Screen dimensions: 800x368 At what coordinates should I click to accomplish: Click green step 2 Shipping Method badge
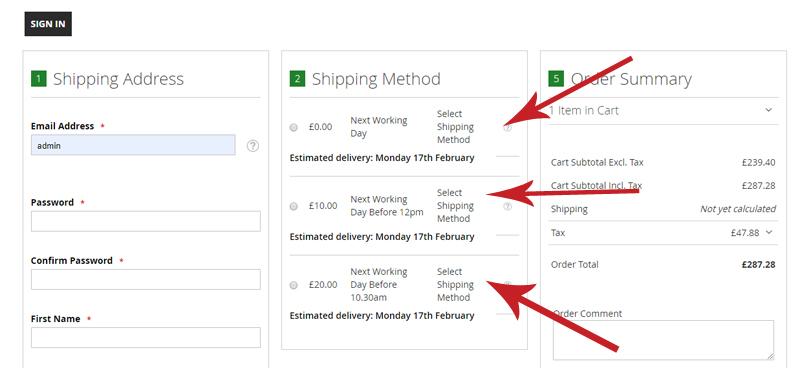(297, 79)
